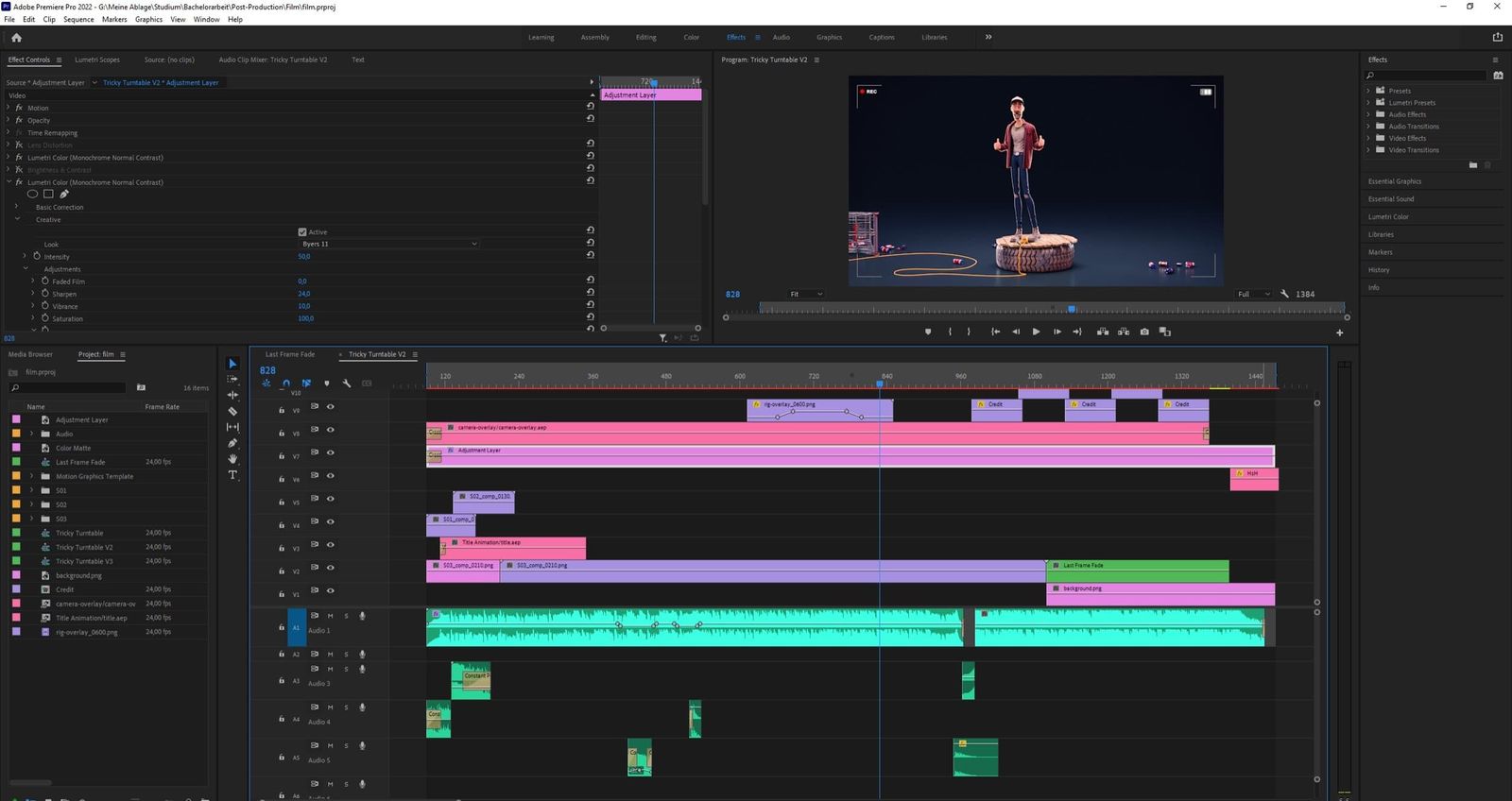Toggle Linked Selection in timeline

pyautogui.click(x=306, y=383)
